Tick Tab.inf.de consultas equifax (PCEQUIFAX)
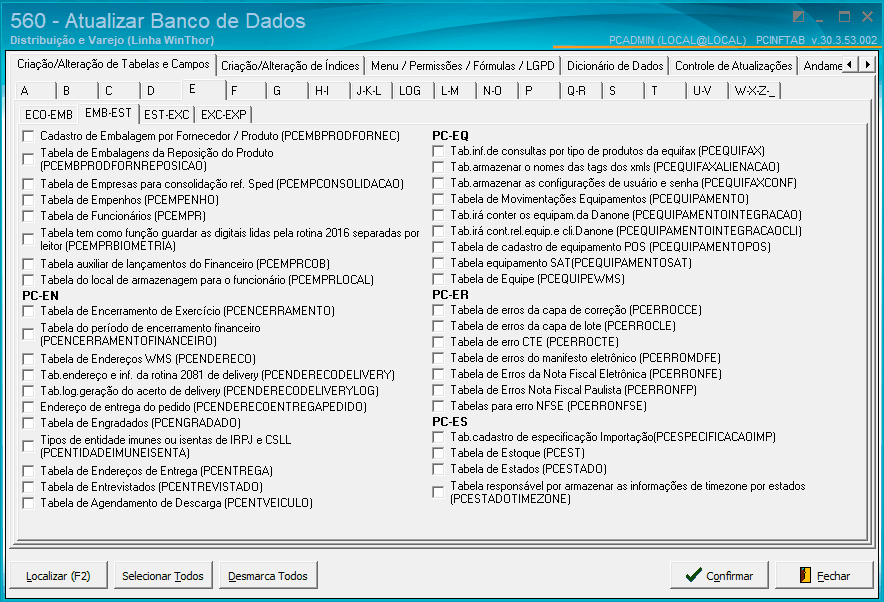This screenshot has height=602, width=884. tap(438, 151)
